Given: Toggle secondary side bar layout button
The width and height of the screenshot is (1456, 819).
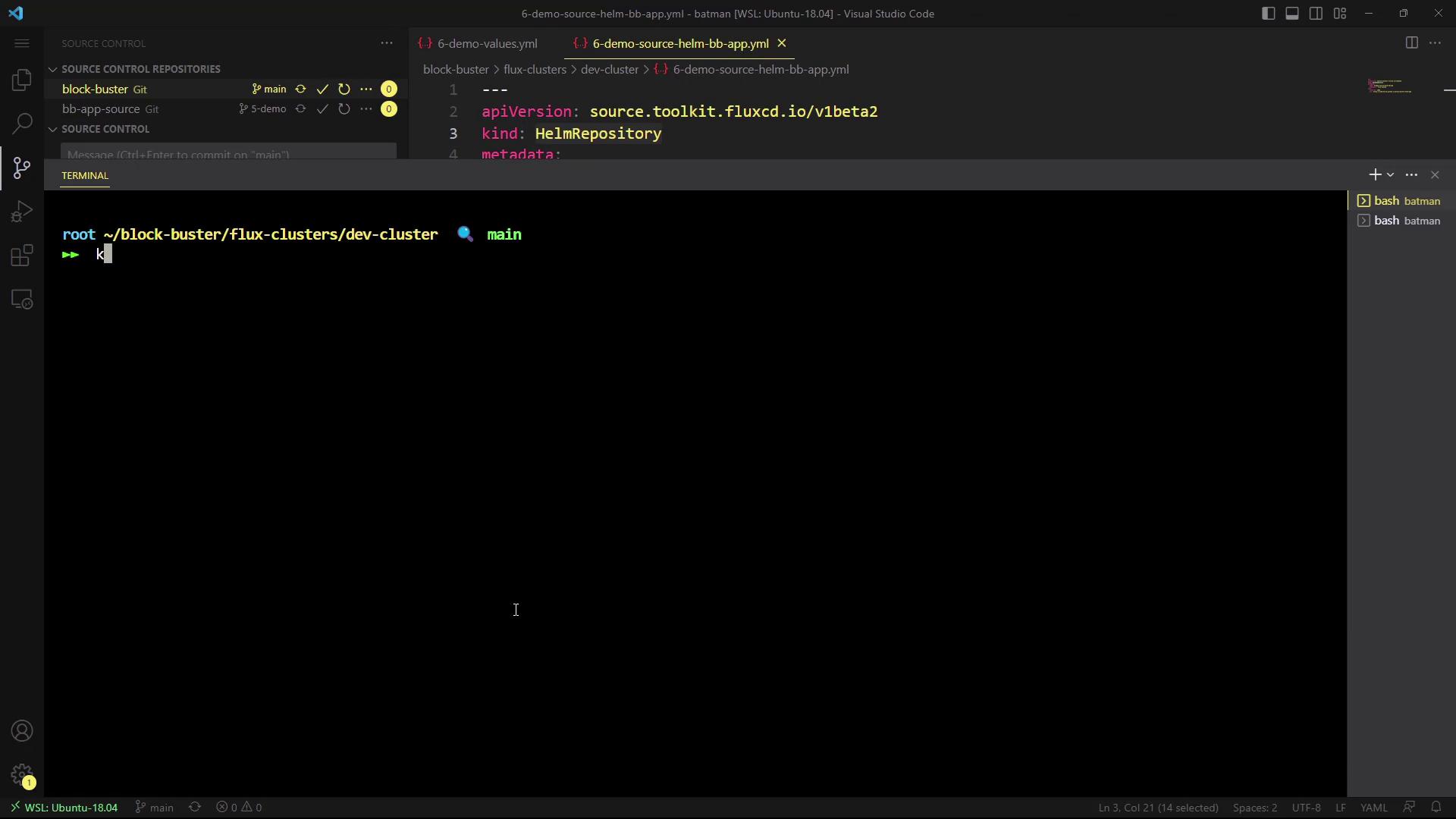Looking at the screenshot, I should coord(1316,14).
